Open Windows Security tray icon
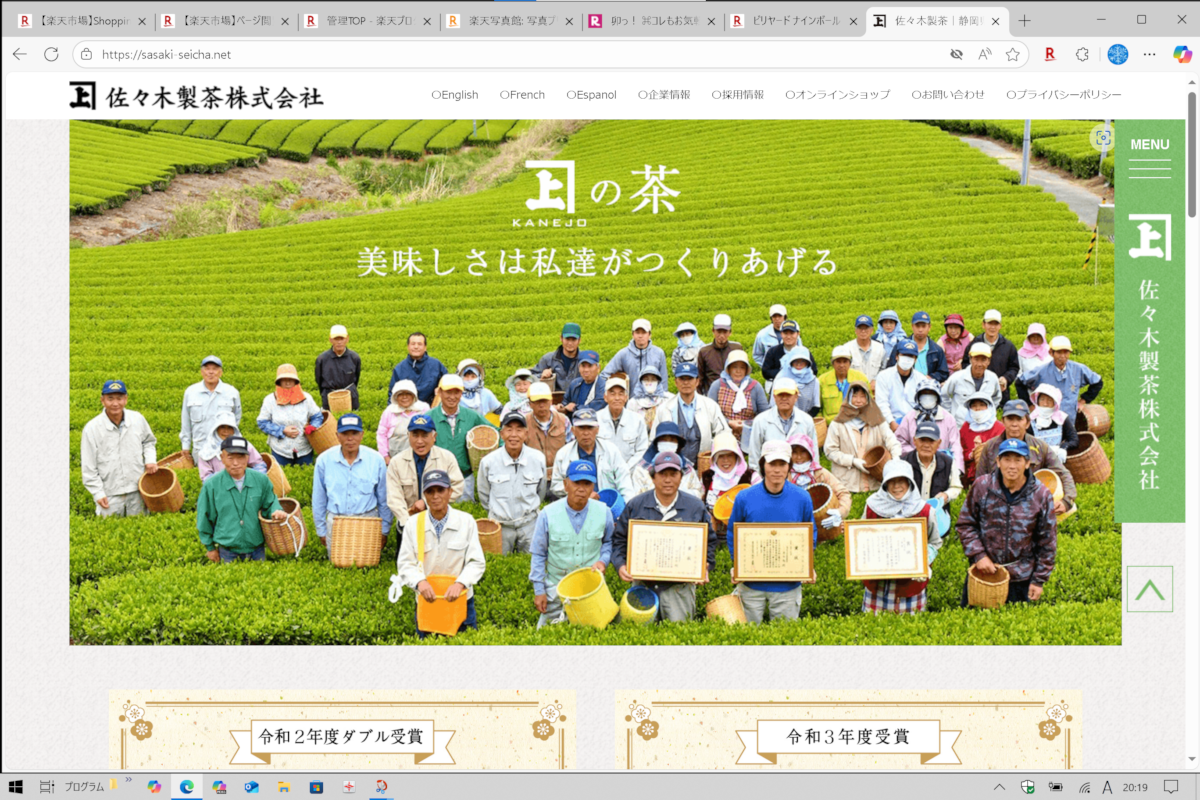Screen dimensions: 1200x800 1028,787
